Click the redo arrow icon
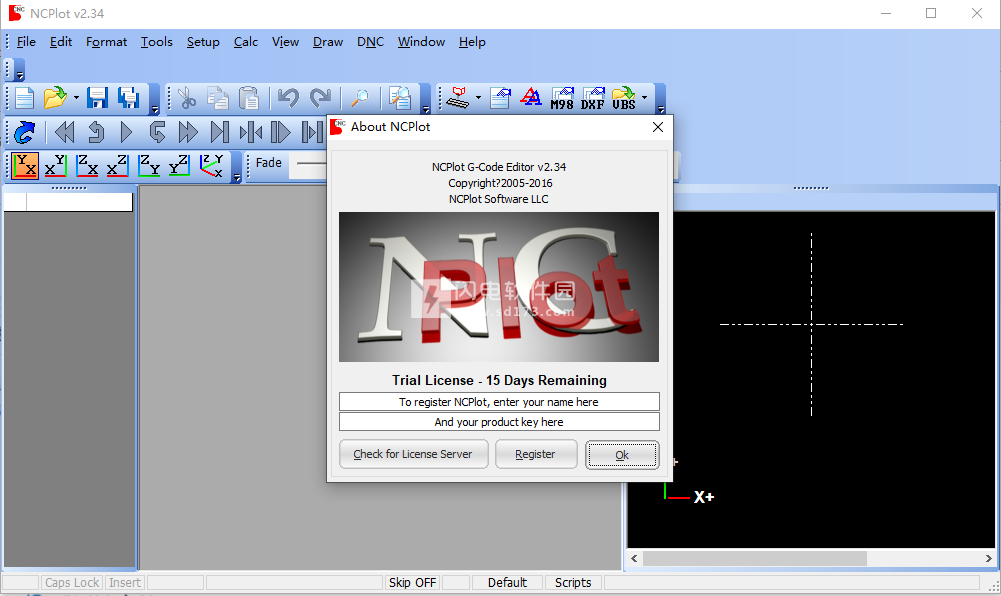The height and width of the screenshot is (596, 1001). 320,98
